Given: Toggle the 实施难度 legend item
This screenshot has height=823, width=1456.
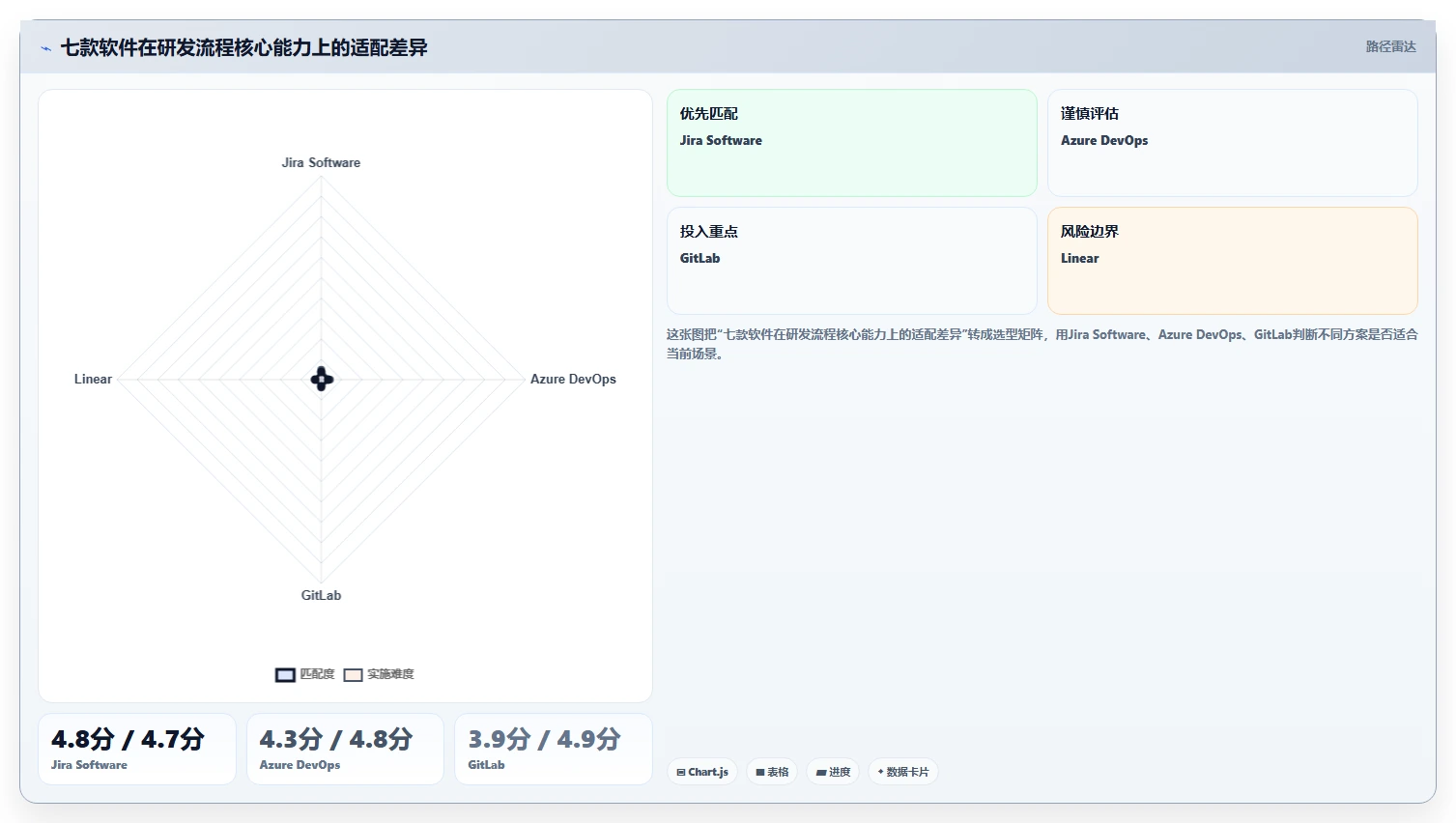Looking at the screenshot, I should (x=379, y=674).
